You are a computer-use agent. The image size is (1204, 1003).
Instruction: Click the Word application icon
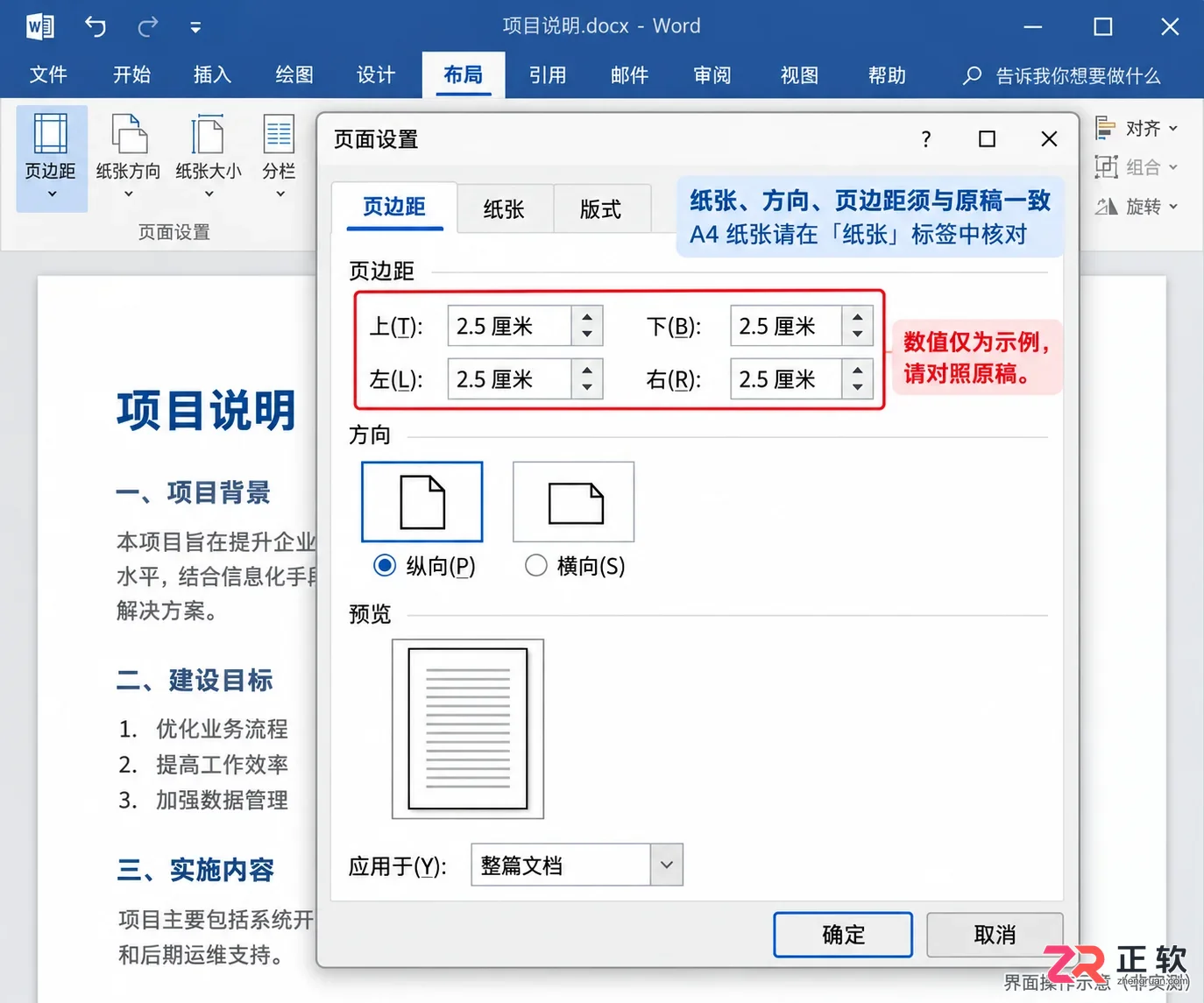click(40, 26)
